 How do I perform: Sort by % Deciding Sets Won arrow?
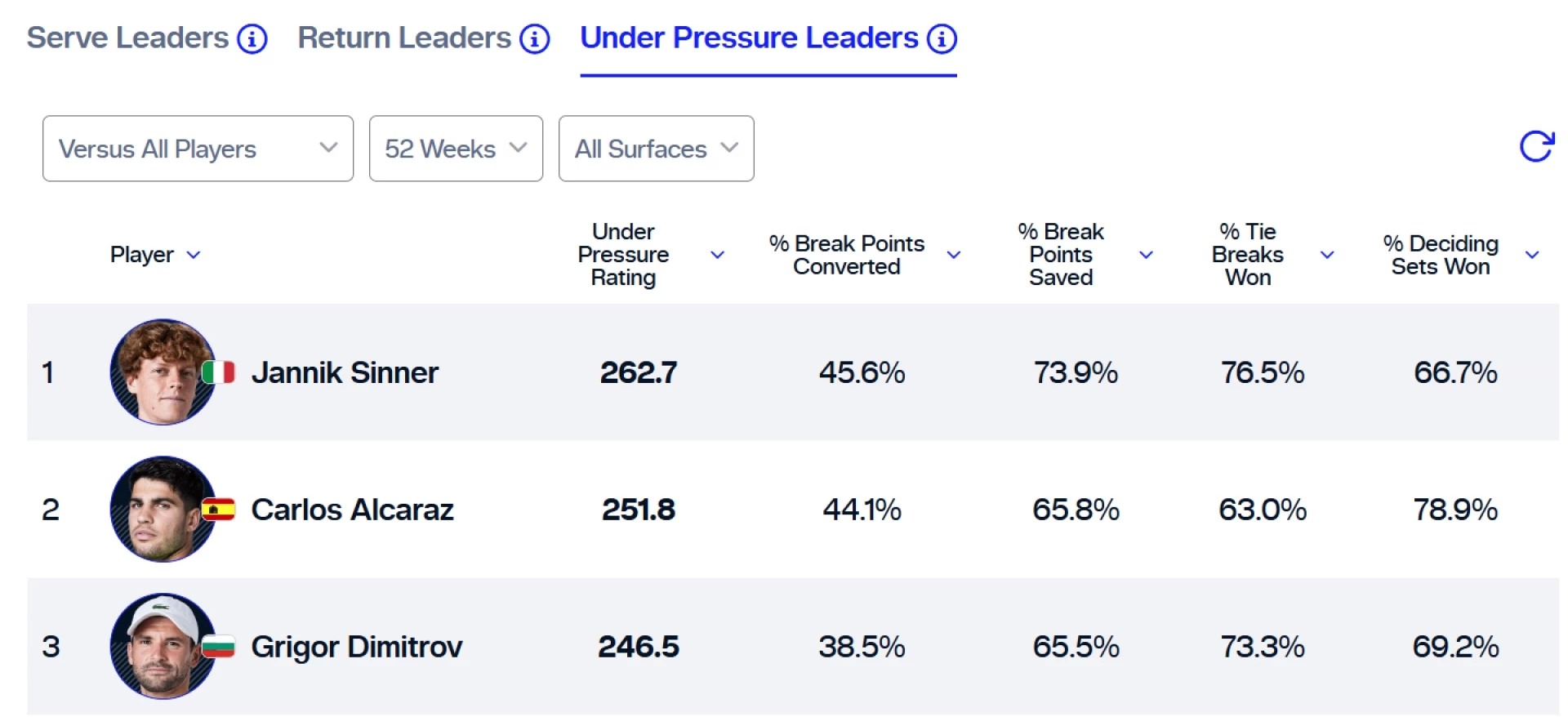(1532, 255)
